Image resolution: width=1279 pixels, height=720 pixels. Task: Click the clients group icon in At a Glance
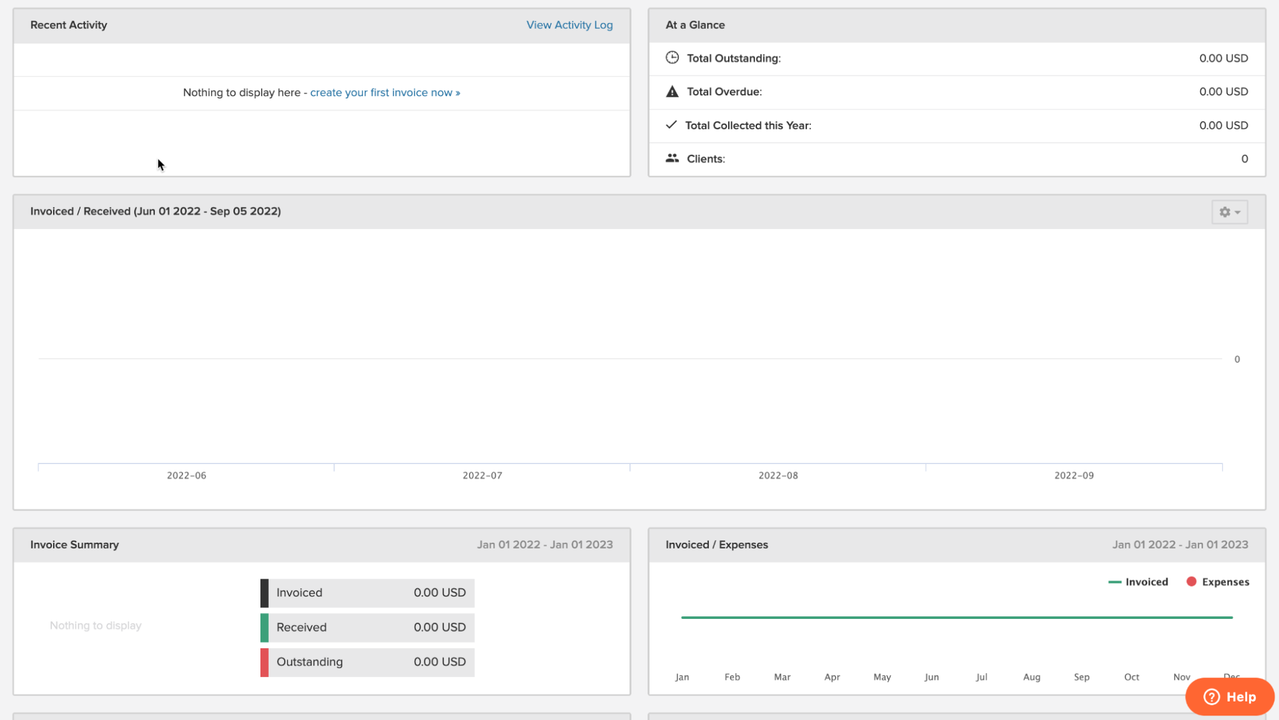tap(670, 158)
